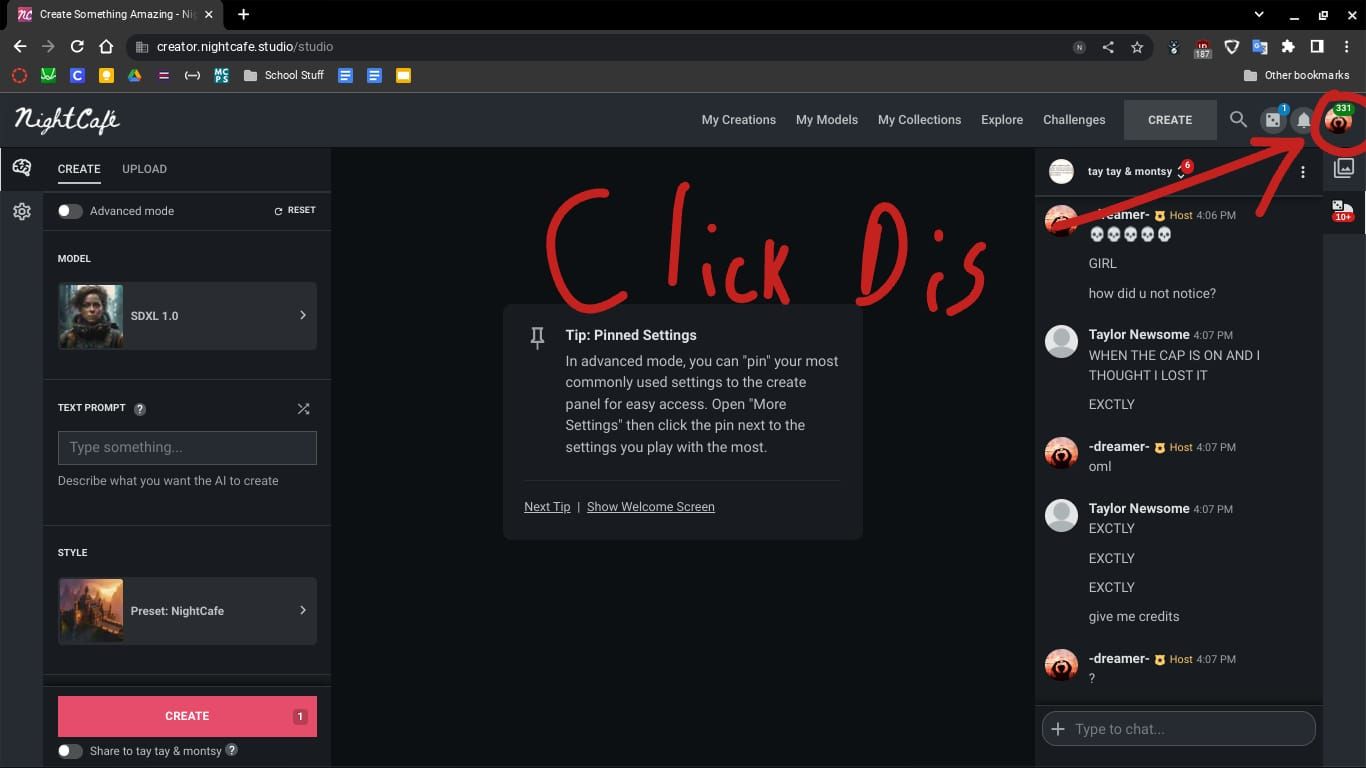Click the dice icon with notification badge
Image resolution: width=1366 pixels, height=768 pixels.
(1273, 119)
